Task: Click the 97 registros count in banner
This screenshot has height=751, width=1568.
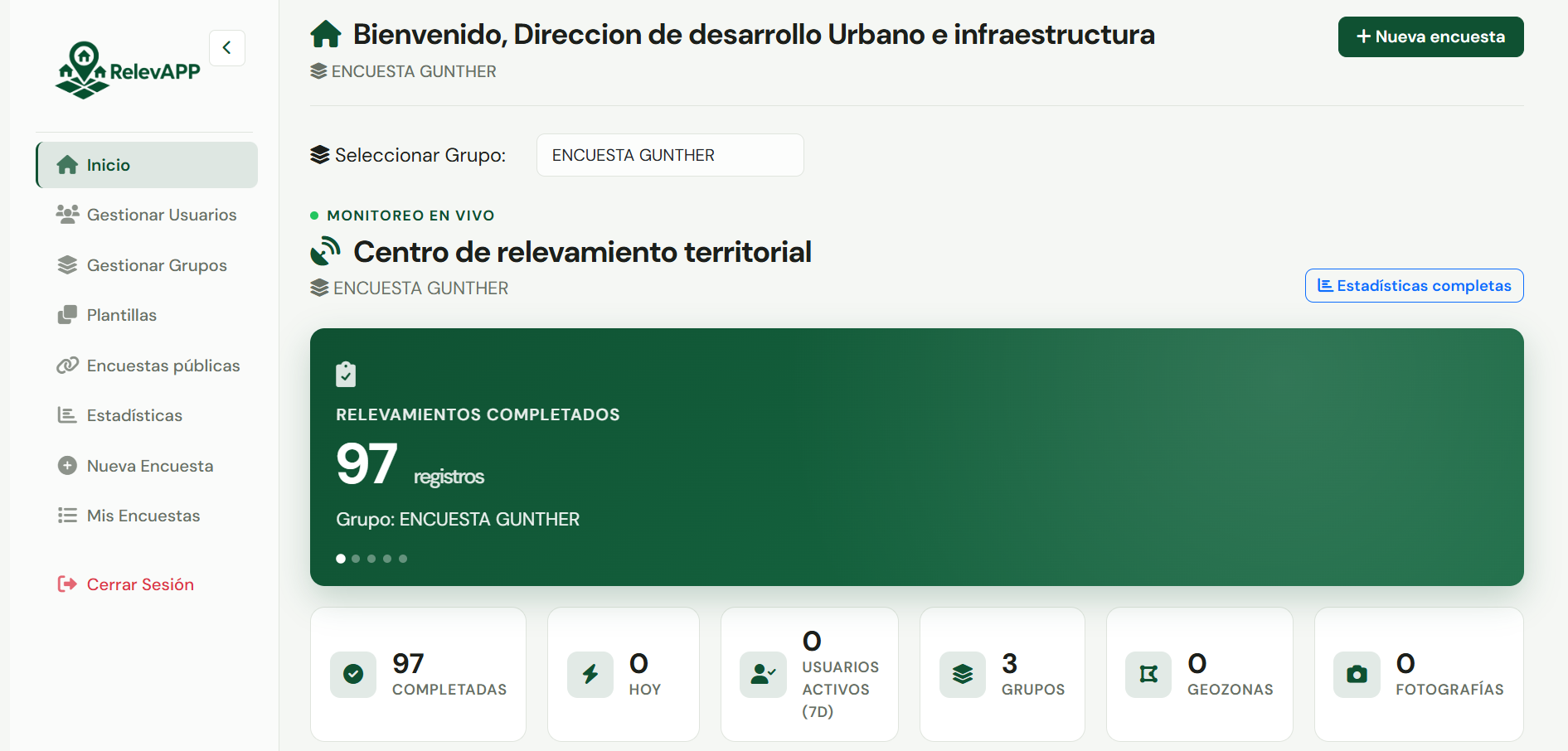Action: click(410, 464)
